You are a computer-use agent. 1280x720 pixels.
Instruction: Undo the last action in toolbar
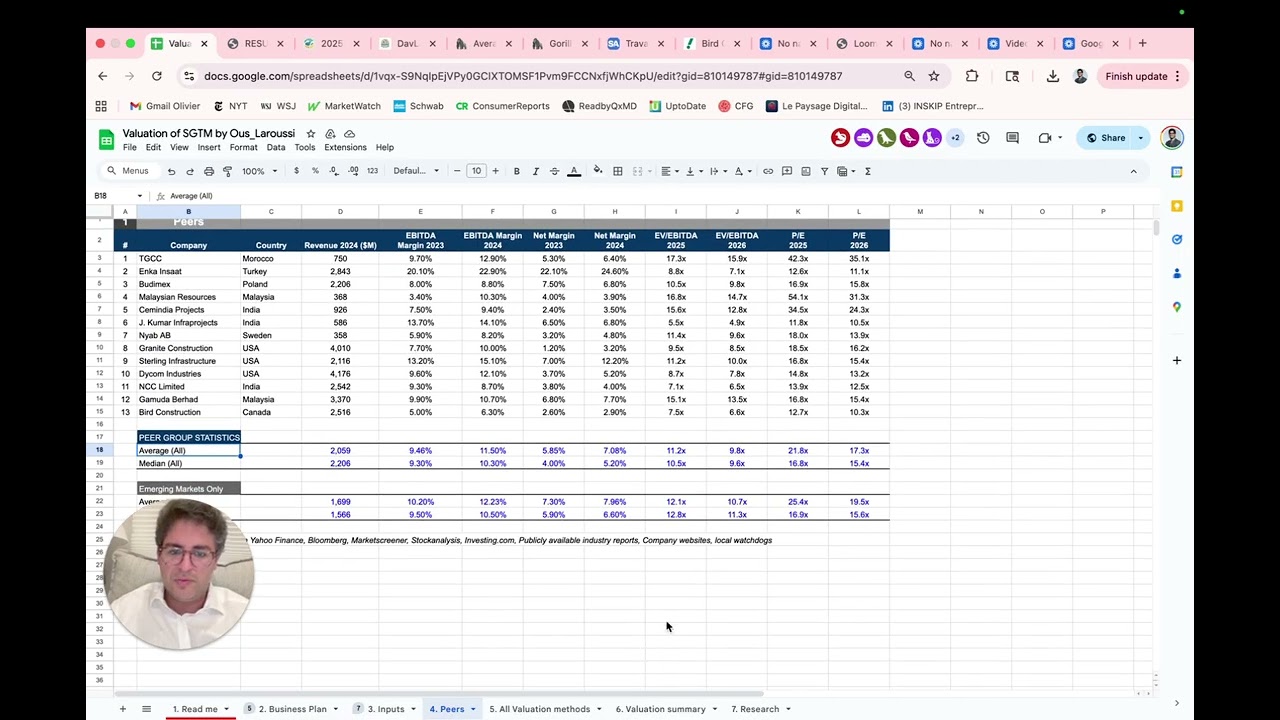pos(171,171)
